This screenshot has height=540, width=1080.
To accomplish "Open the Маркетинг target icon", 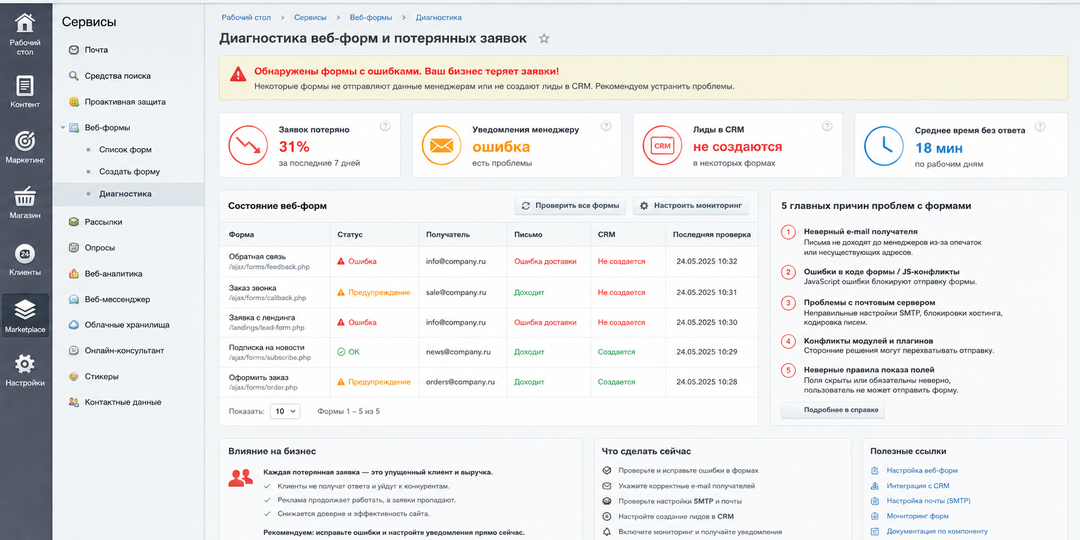I will tap(25, 141).
